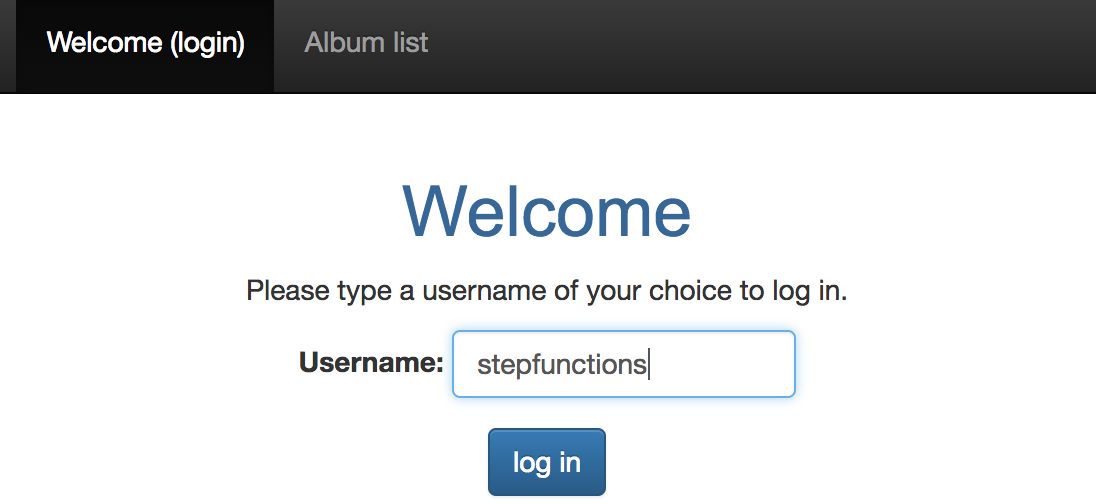
Task: Click the large Welcome heading
Action: click(547, 212)
